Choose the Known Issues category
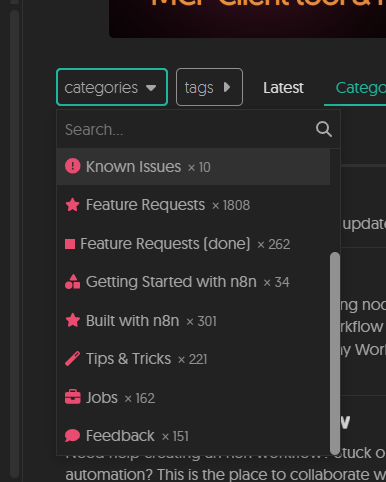Viewport: 386px width, 482px height. (193, 166)
